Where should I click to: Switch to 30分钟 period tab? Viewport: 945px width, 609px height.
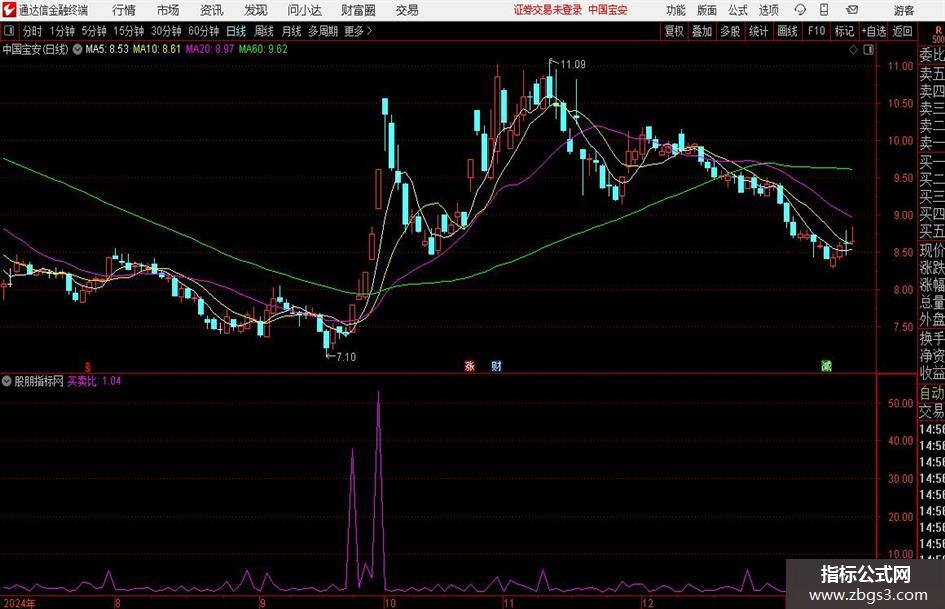pyautogui.click(x=166, y=31)
